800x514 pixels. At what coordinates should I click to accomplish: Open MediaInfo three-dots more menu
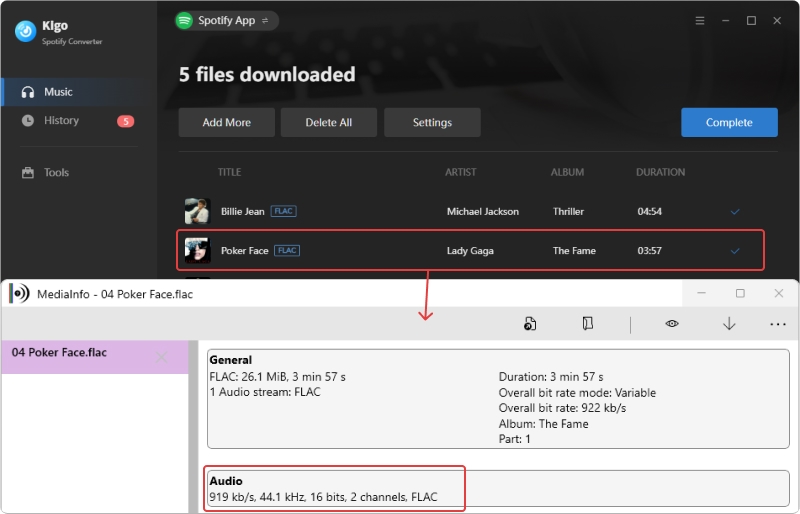point(778,324)
